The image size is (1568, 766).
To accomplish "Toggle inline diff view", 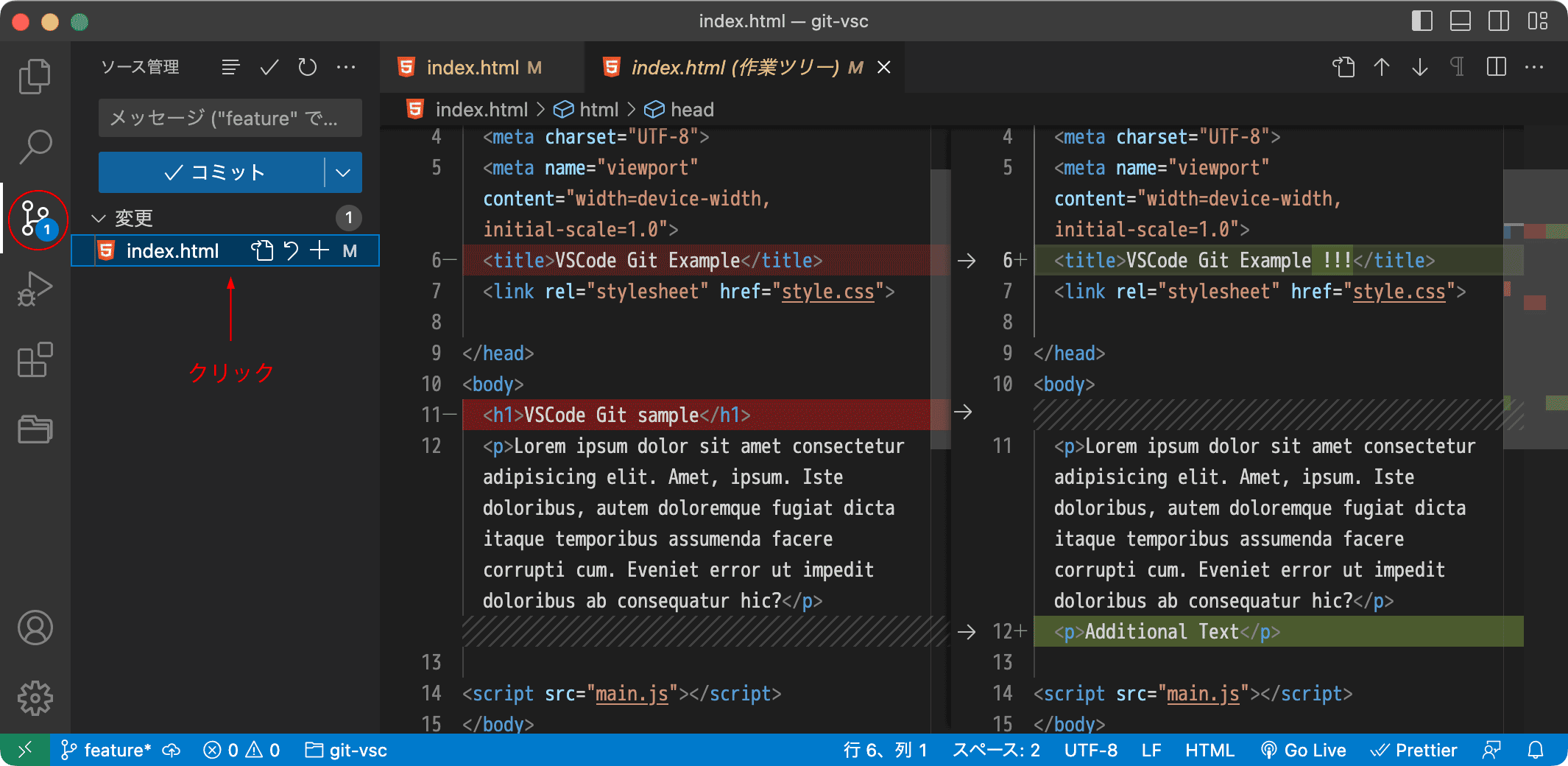I will point(1496,67).
